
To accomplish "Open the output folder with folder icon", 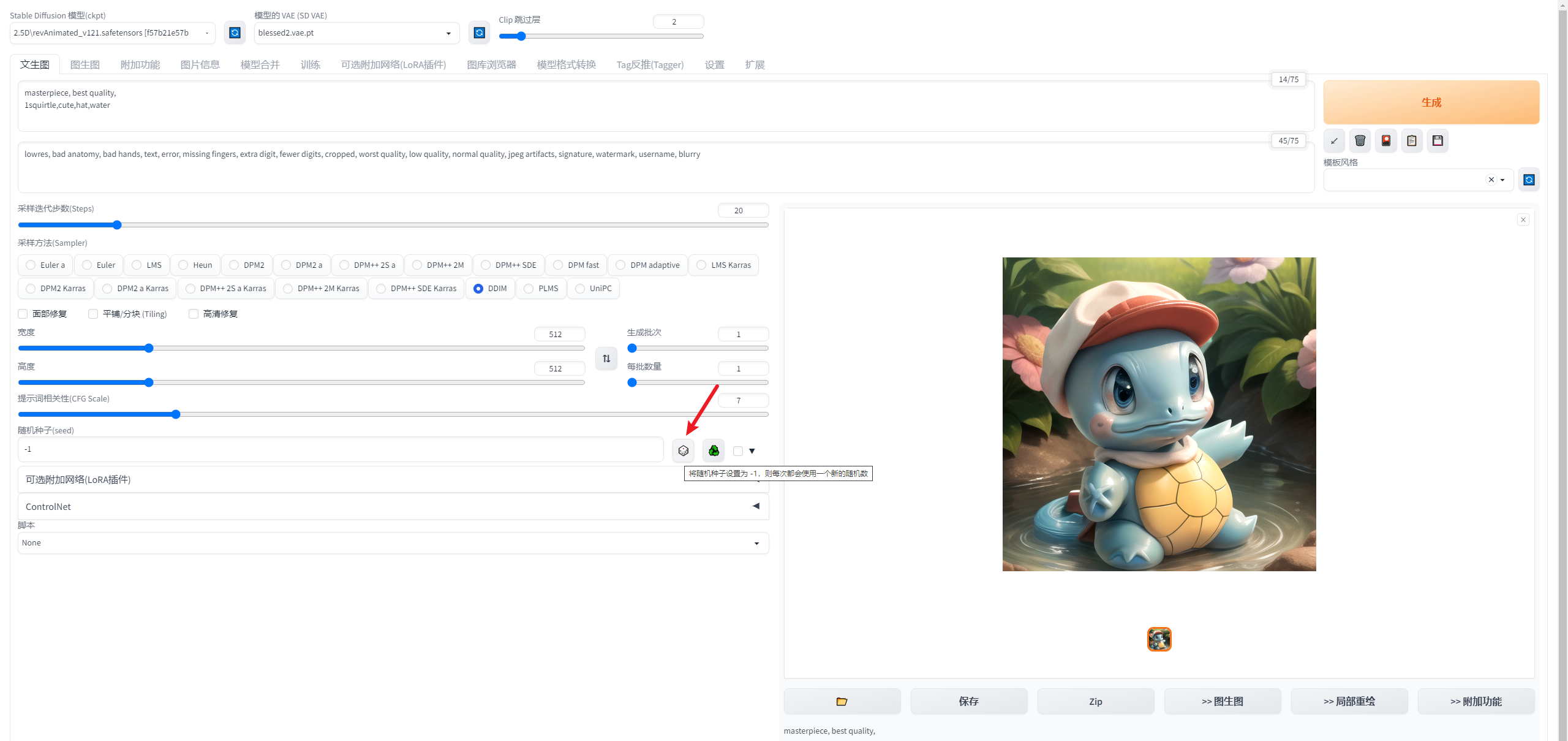I will [x=842, y=701].
